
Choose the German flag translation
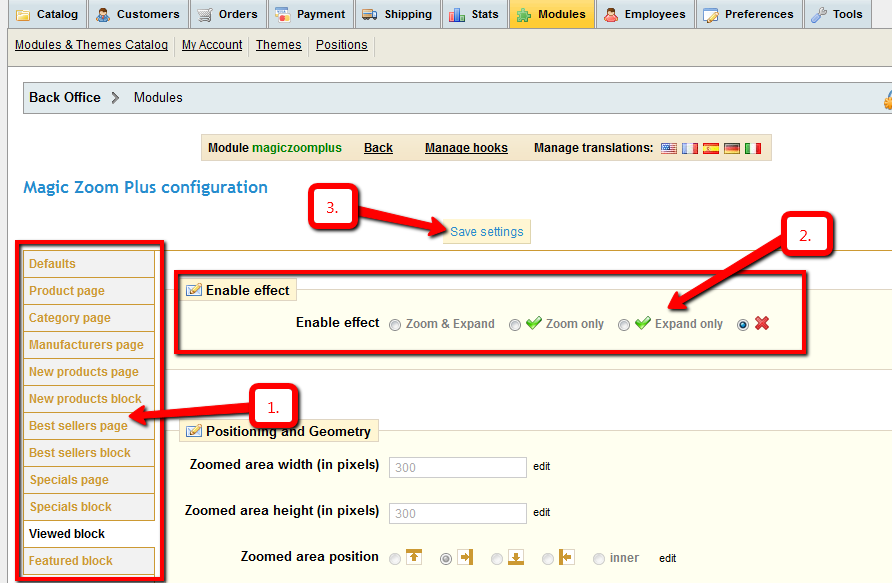pyautogui.click(x=732, y=148)
